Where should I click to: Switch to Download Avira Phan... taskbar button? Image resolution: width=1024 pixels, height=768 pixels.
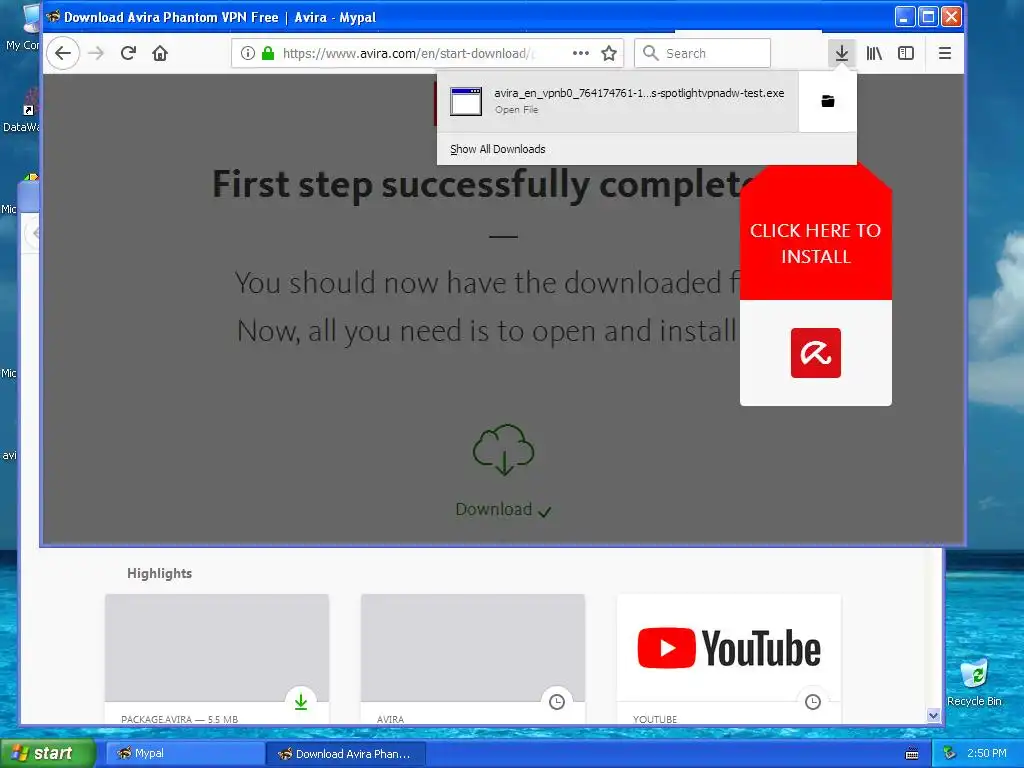(x=346, y=754)
